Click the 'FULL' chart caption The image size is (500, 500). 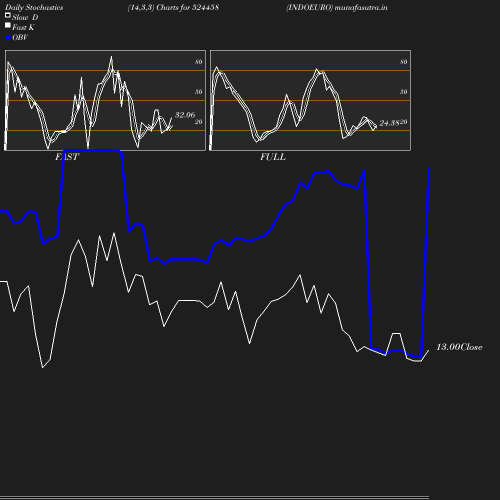tap(273, 157)
